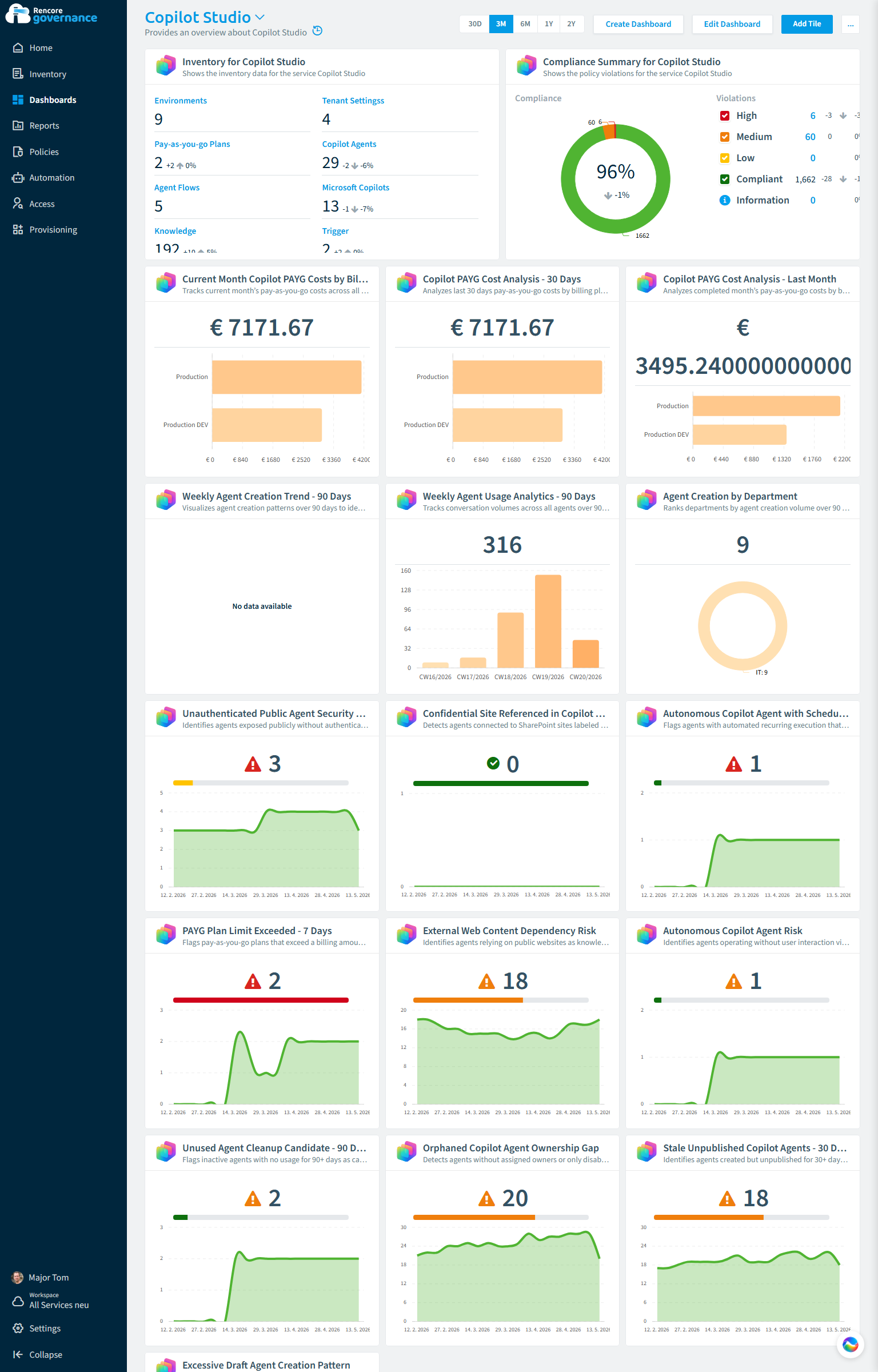Toggle the High violations checkbox
This screenshot has height=1372, width=878.
coord(724,115)
